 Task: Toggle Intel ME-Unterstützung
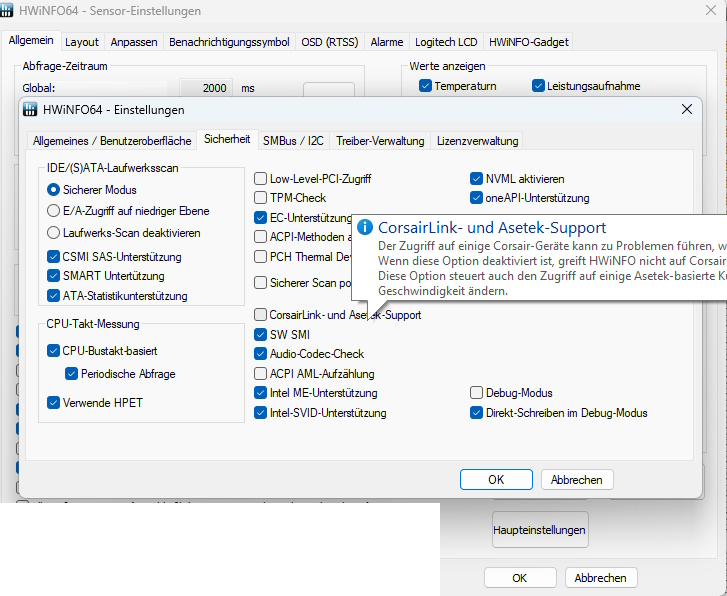261,393
